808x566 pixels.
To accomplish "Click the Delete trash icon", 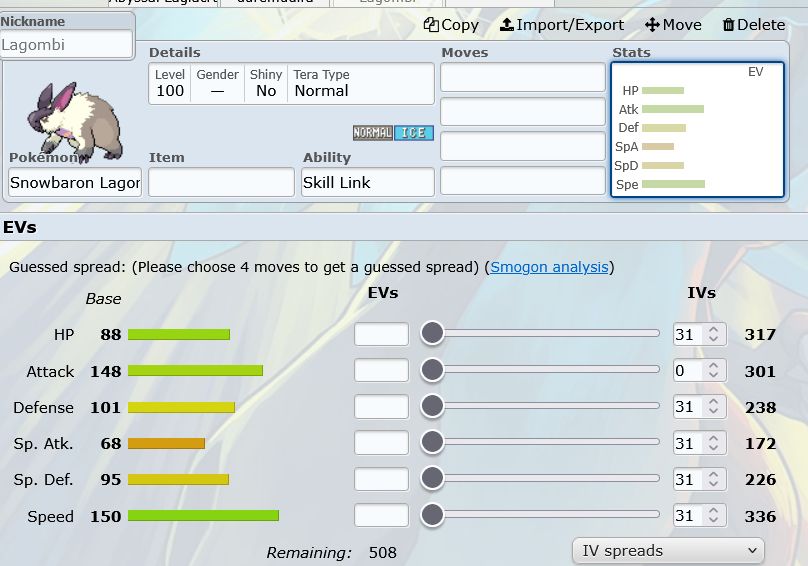I will click(x=728, y=25).
